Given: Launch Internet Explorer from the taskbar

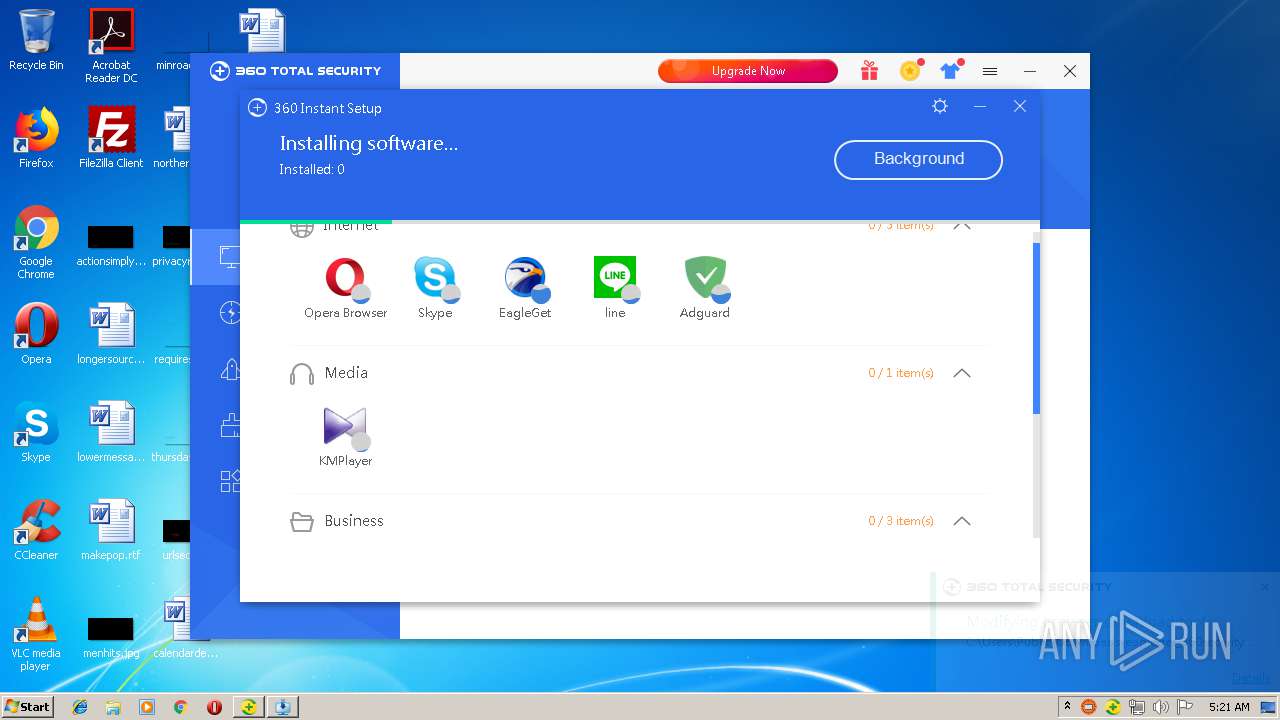Looking at the screenshot, I should (x=80, y=707).
